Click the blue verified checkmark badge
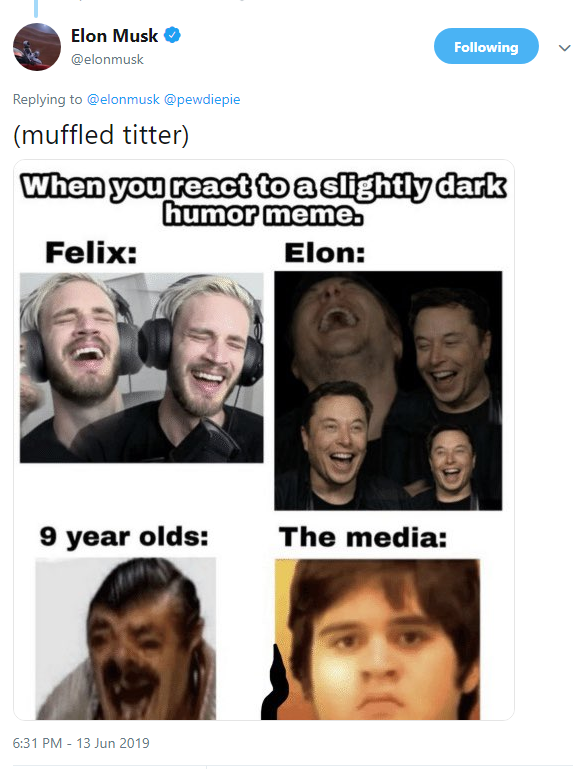The height and width of the screenshot is (769, 584). pyautogui.click(x=172, y=35)
